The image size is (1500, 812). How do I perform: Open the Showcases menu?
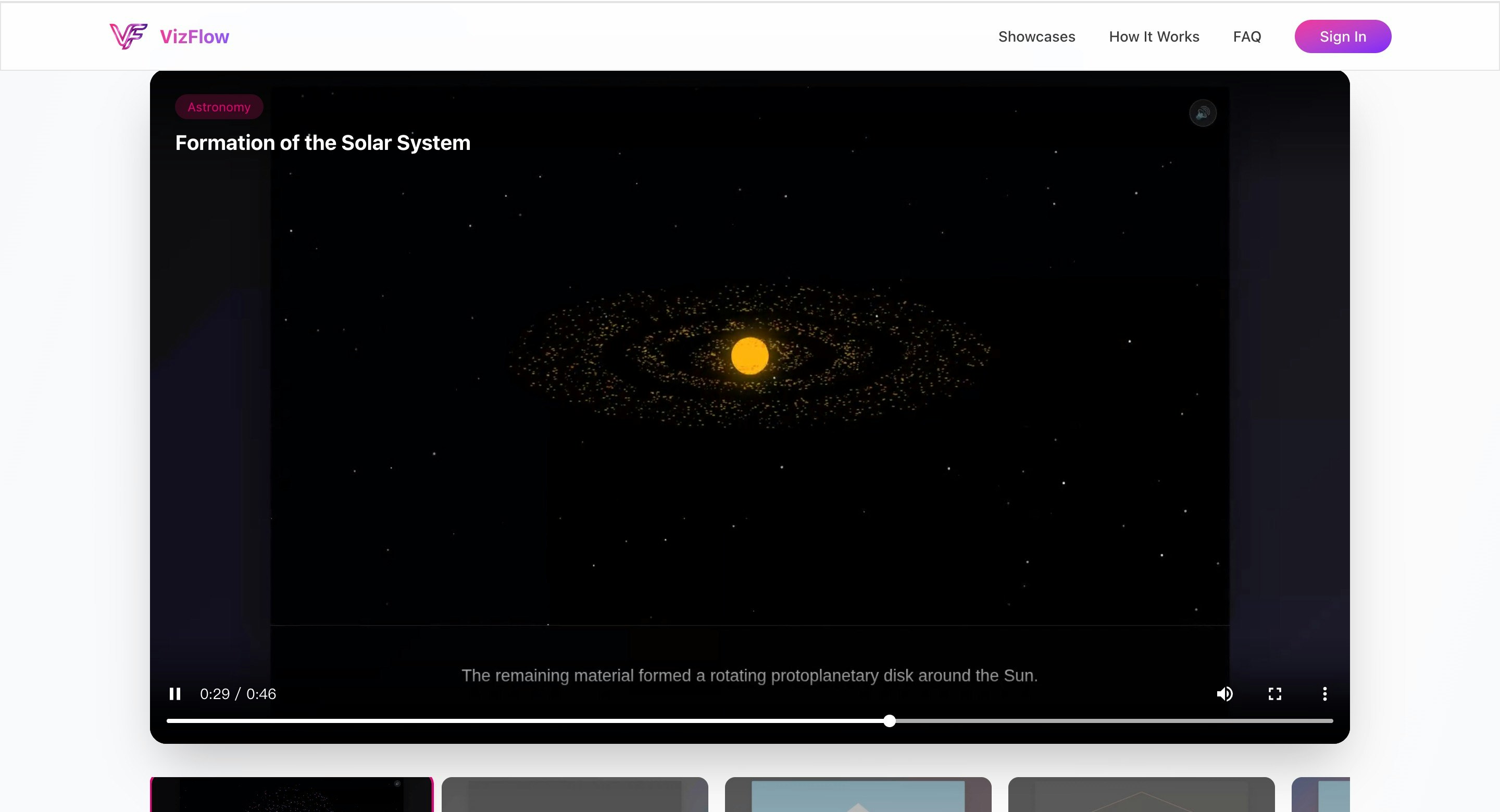[1036, 36]
